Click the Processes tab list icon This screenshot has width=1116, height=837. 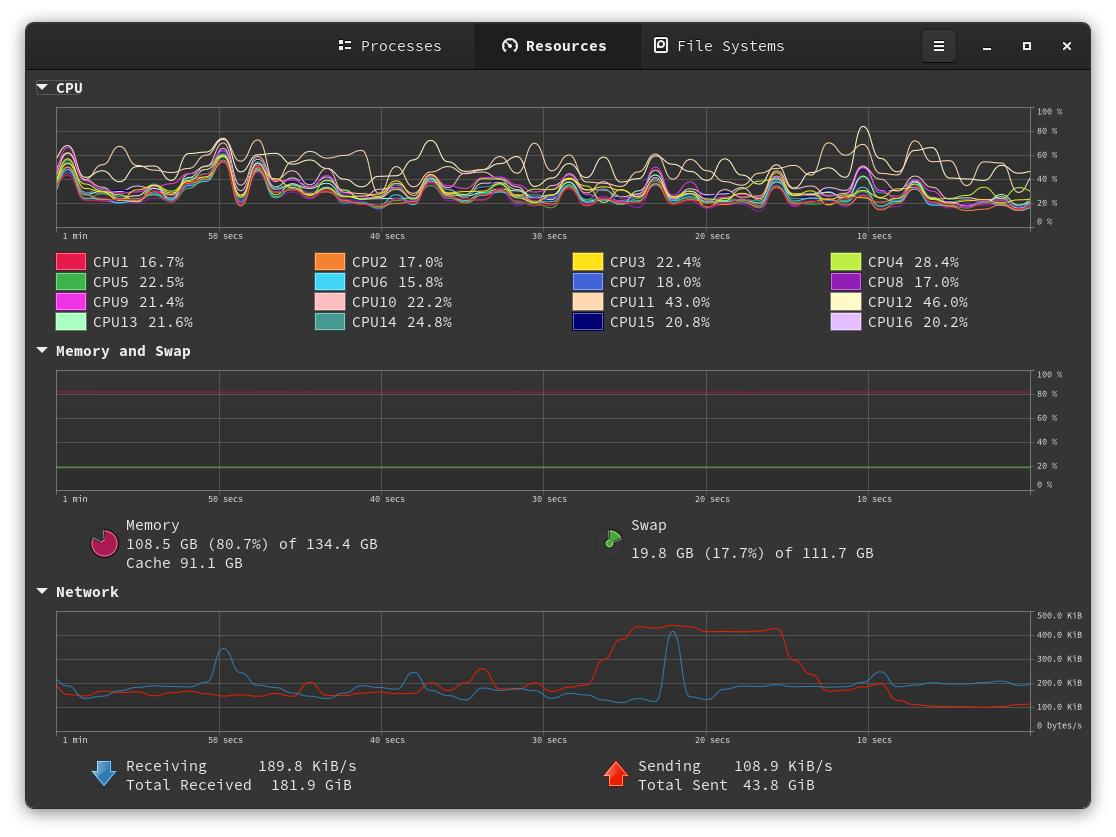tap(345, 45)
